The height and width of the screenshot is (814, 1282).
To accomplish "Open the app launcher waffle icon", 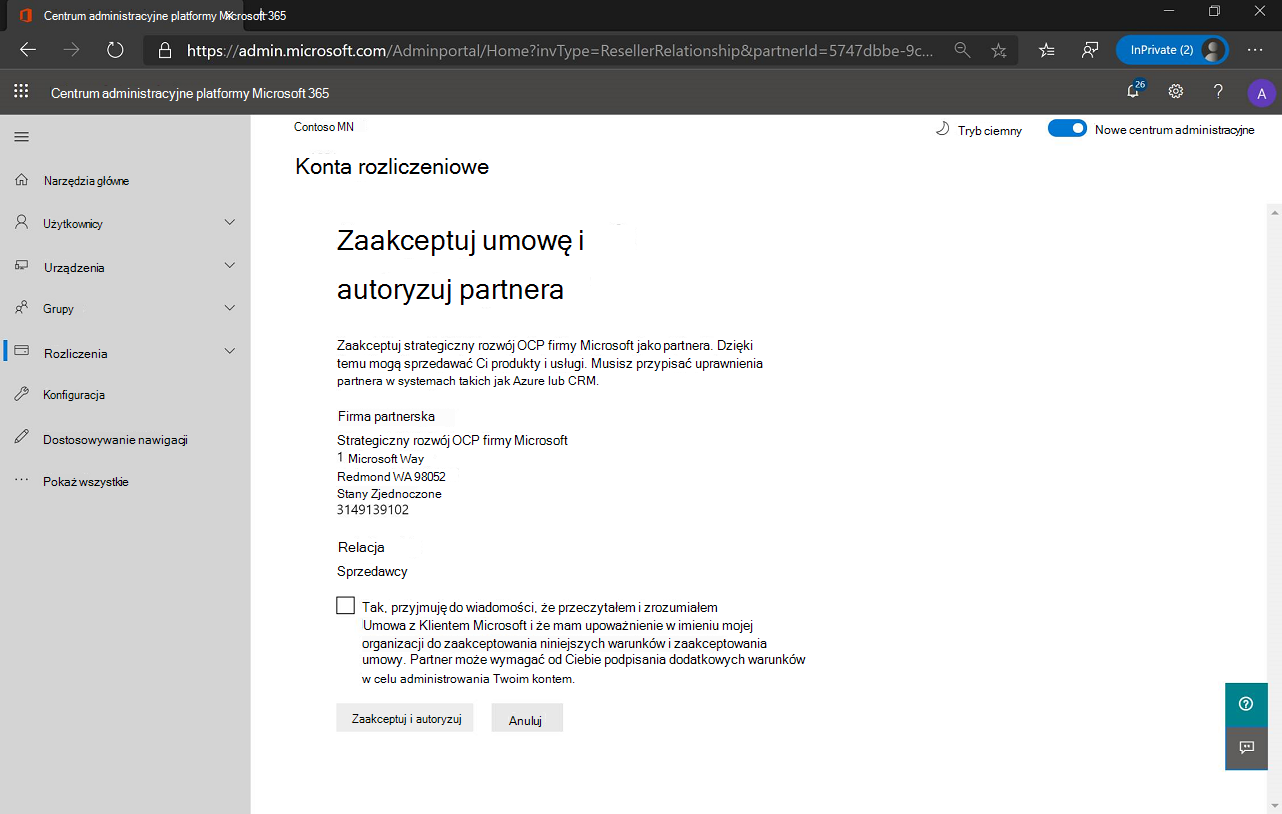I will click(21, 92).
